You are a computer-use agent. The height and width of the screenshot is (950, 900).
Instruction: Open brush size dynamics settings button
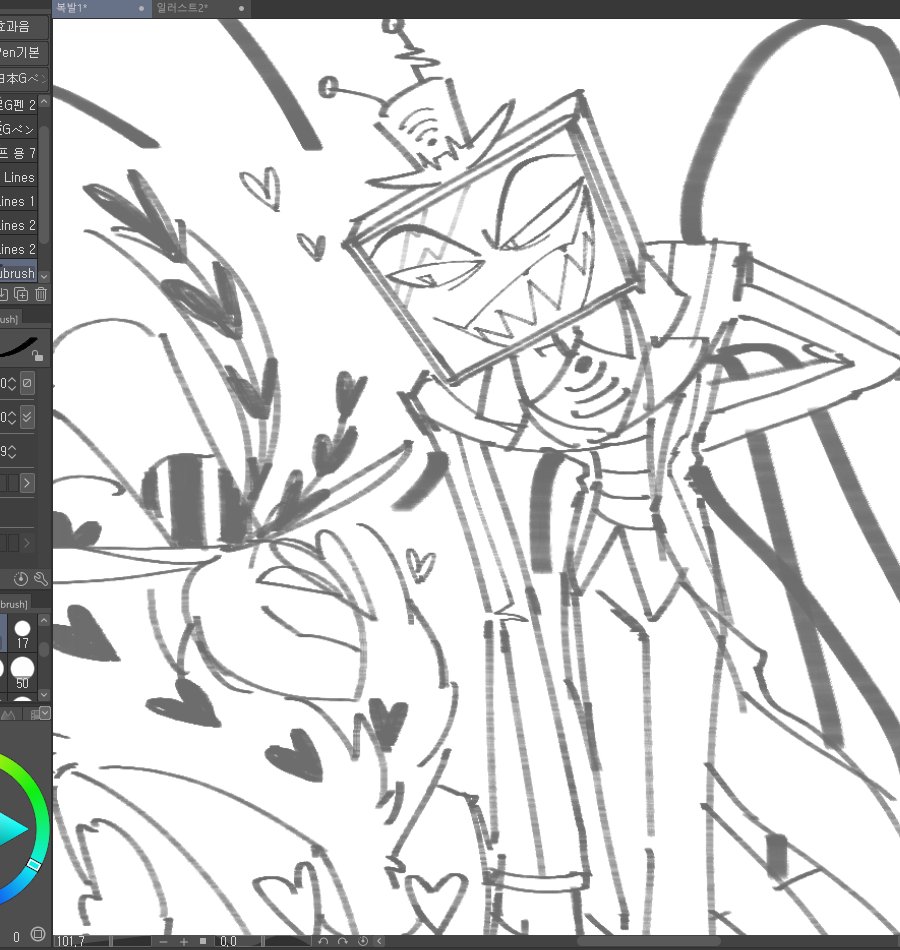27,384
